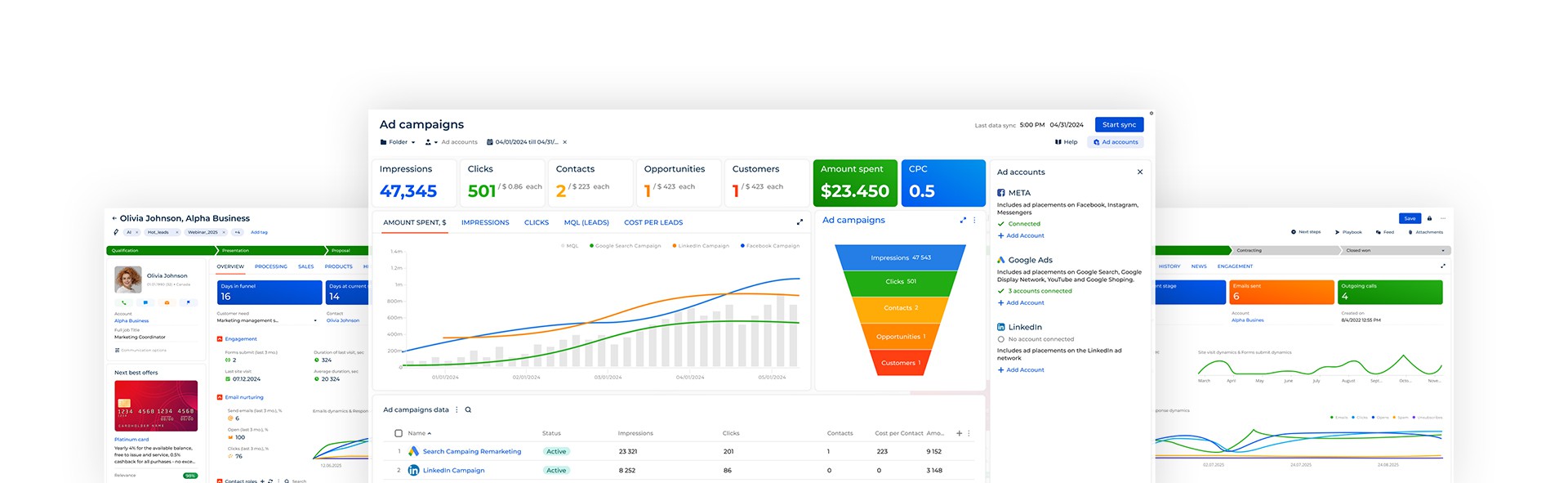Open Ad campaigns data table options menu
The image size is (1568, 483).
[x=457, y=409]
